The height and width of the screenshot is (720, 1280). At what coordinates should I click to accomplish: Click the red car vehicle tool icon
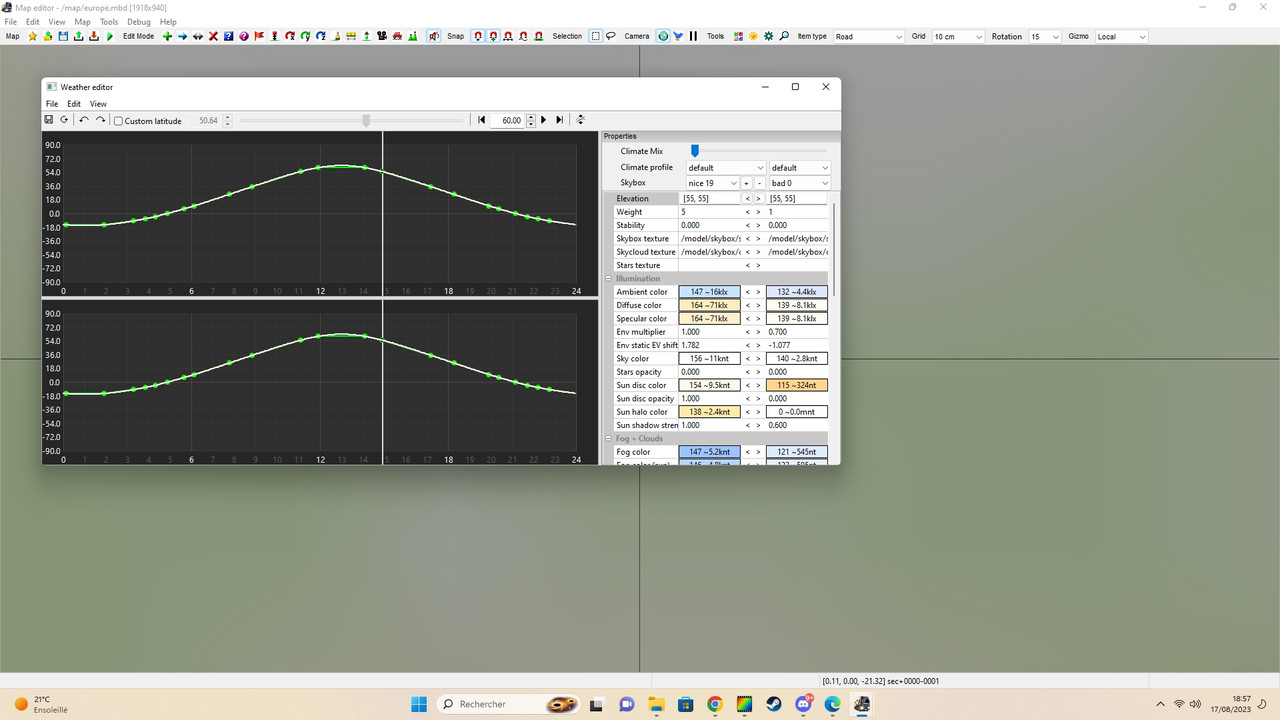pyautogui.click(x=398, y=36)
